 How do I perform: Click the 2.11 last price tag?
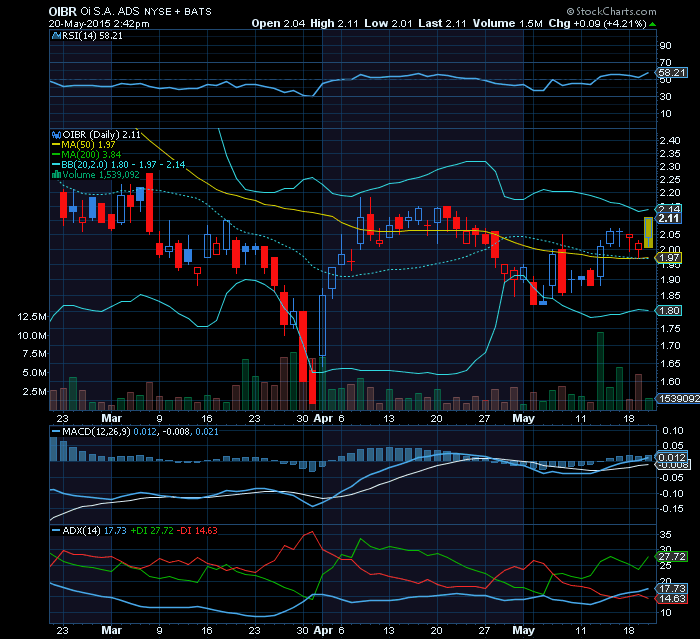[x=669, y=218]
